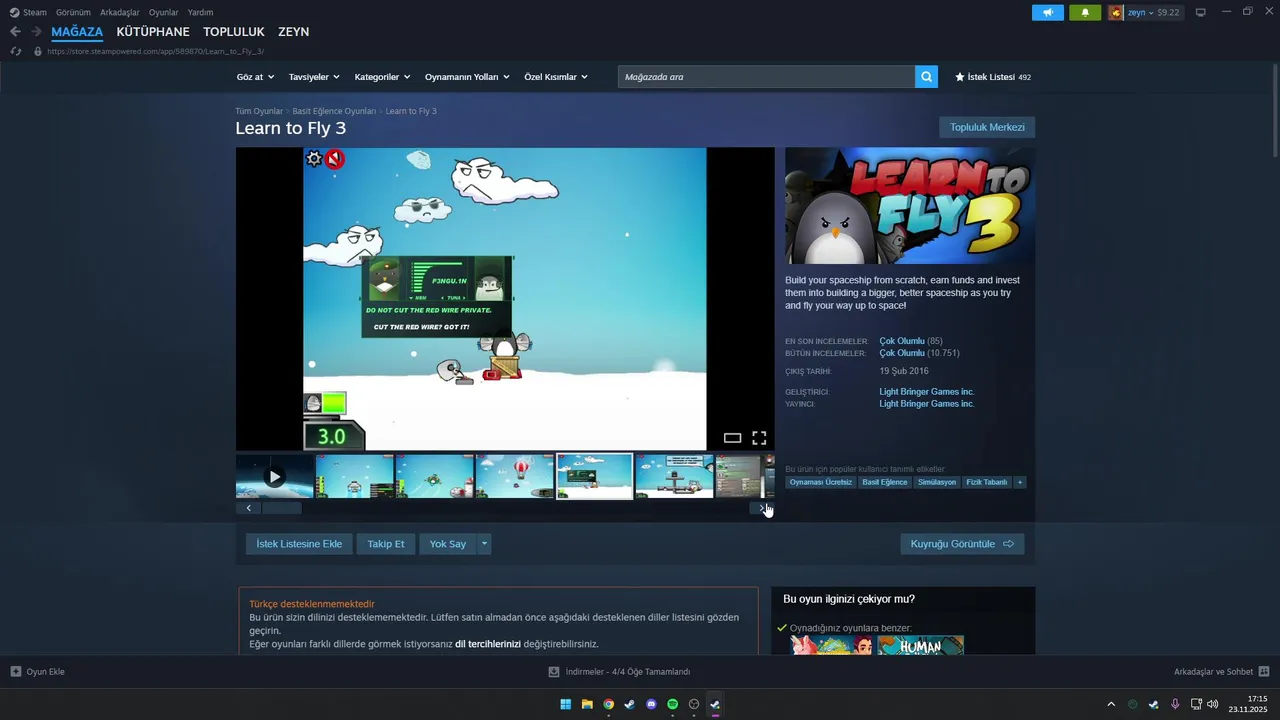This screenshot has height=720, width=1280.
Task: Click Oyun Ekle plus icon
Action: coord(16,672)
